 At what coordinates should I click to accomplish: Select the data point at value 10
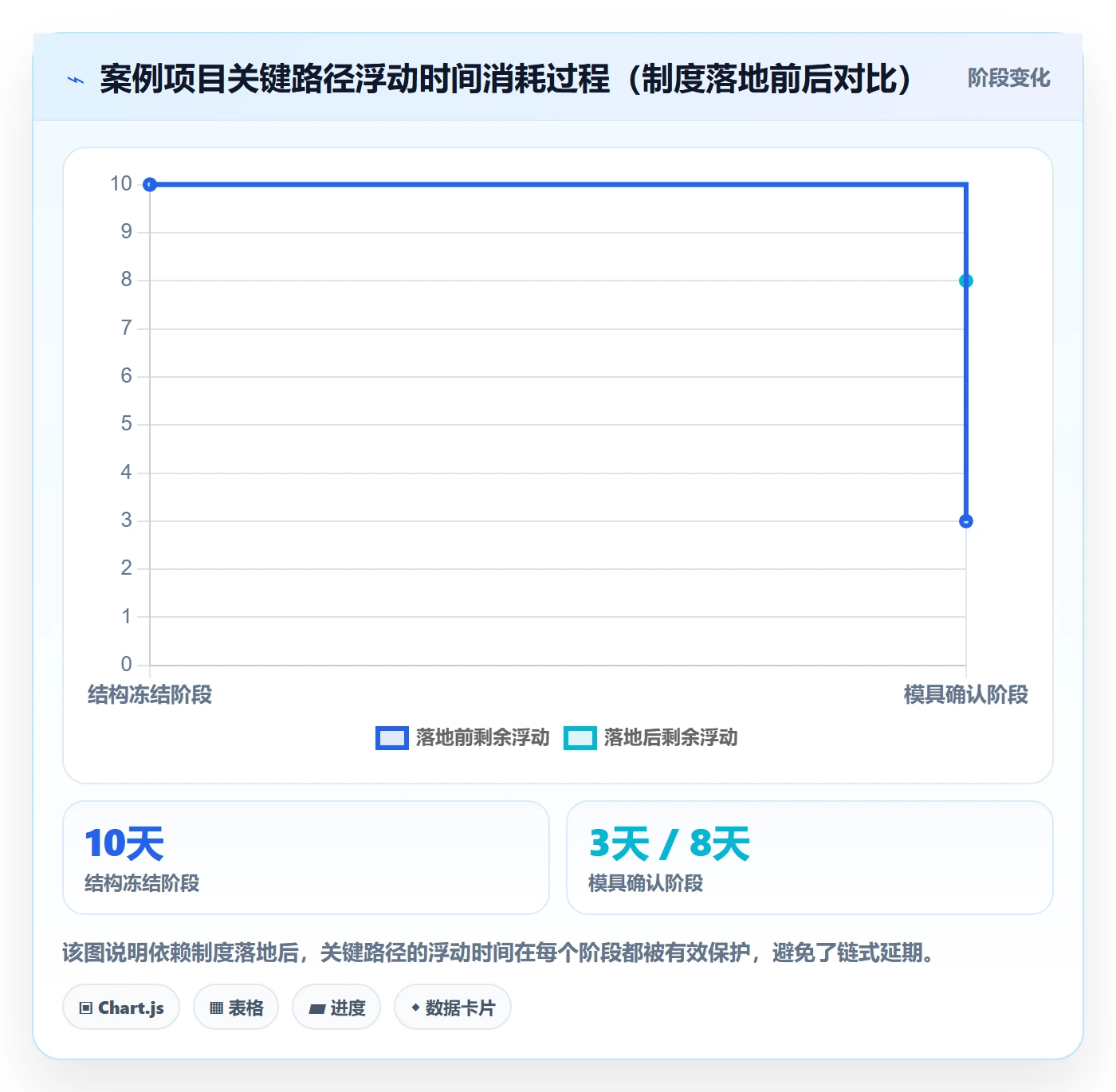click(150, 185)
